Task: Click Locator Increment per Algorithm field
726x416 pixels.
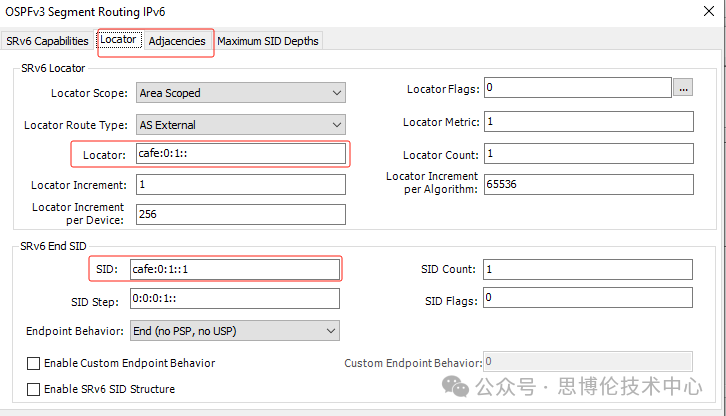Action: 588,184
